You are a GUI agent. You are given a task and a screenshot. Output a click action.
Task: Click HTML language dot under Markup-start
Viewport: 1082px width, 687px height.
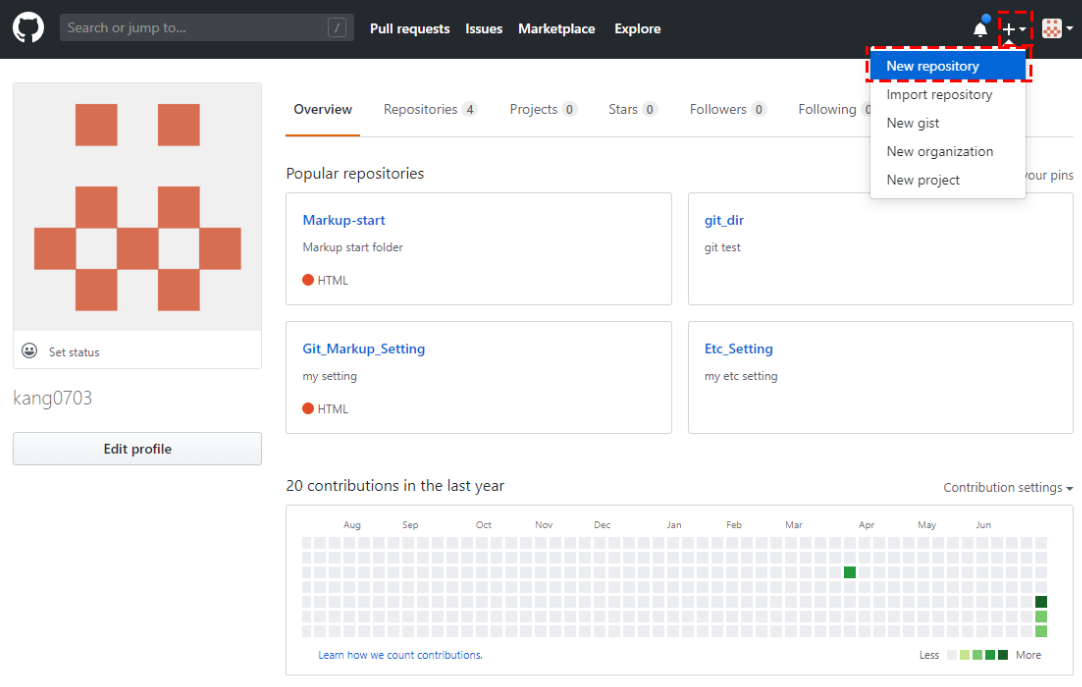308,279
